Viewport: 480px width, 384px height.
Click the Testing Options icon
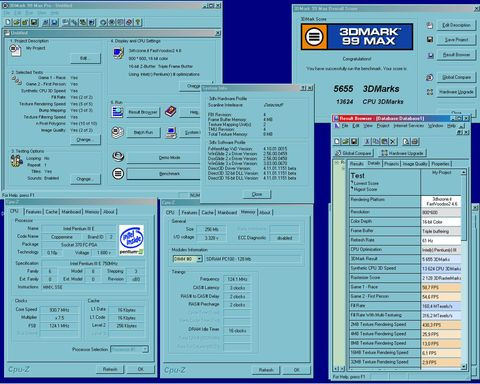pos(16,161)
